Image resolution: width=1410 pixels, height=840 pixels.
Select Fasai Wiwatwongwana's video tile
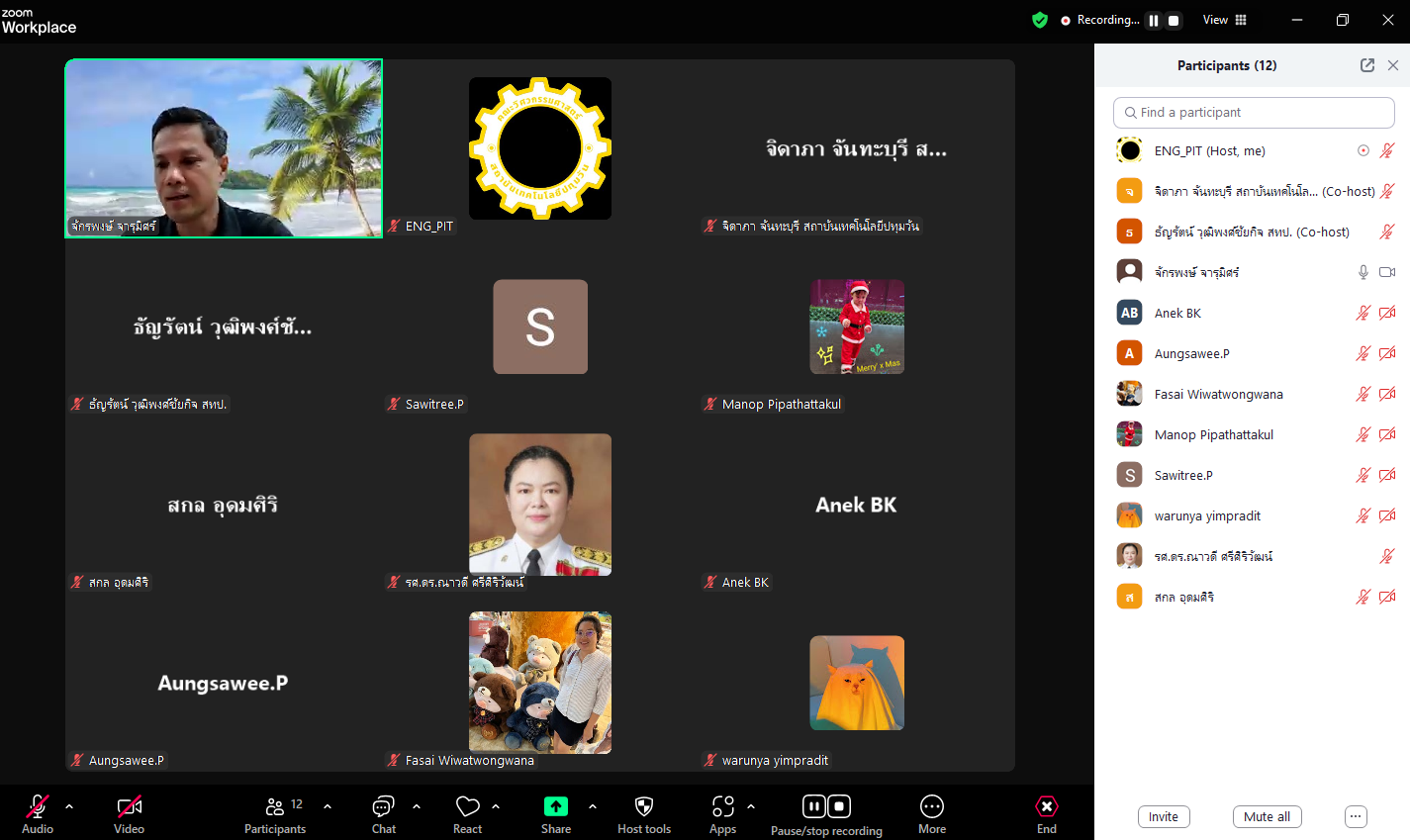coord(540,683)
